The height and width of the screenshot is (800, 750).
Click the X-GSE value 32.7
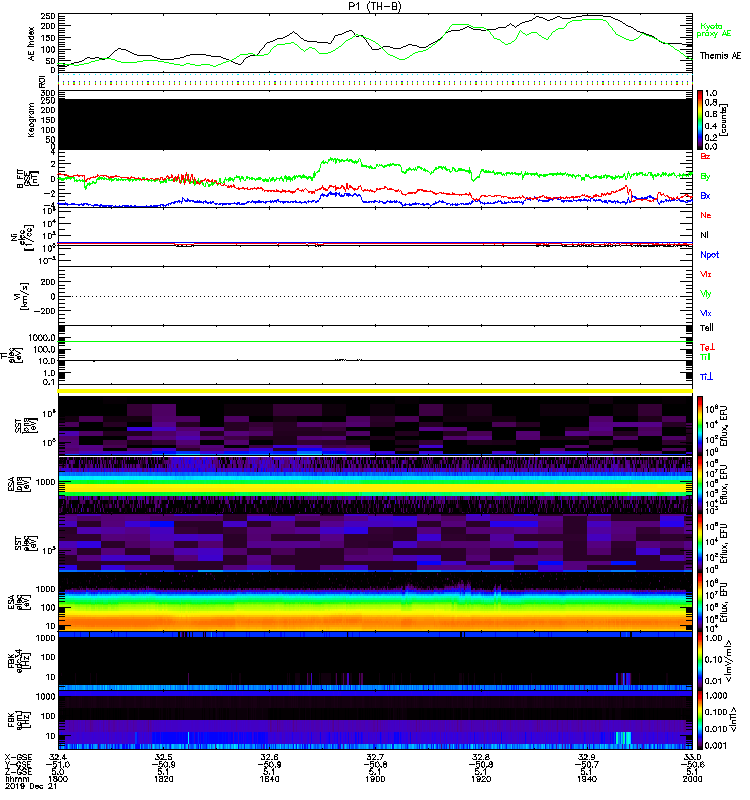(375, 757)
